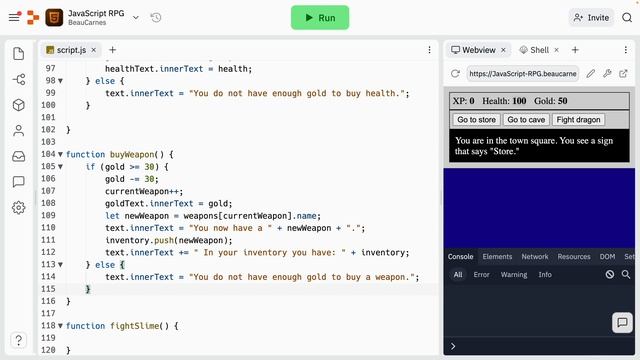Click the 'Gold: 50' status text

(551, 101)
